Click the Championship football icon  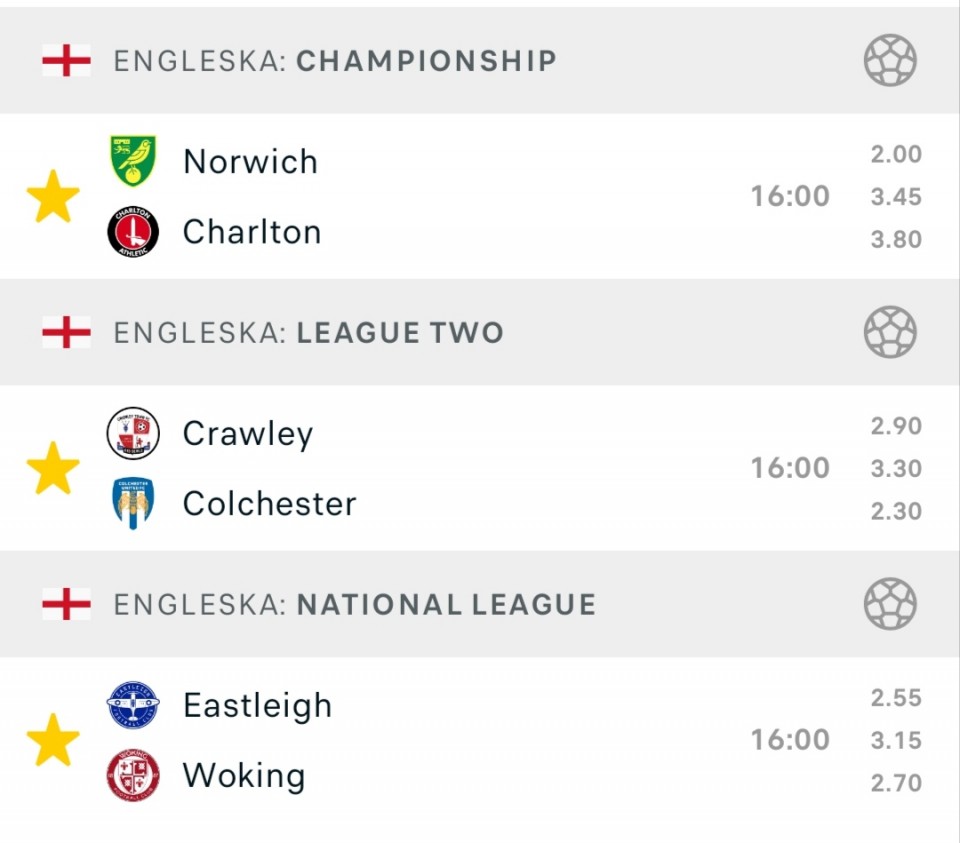pos(890,60)
